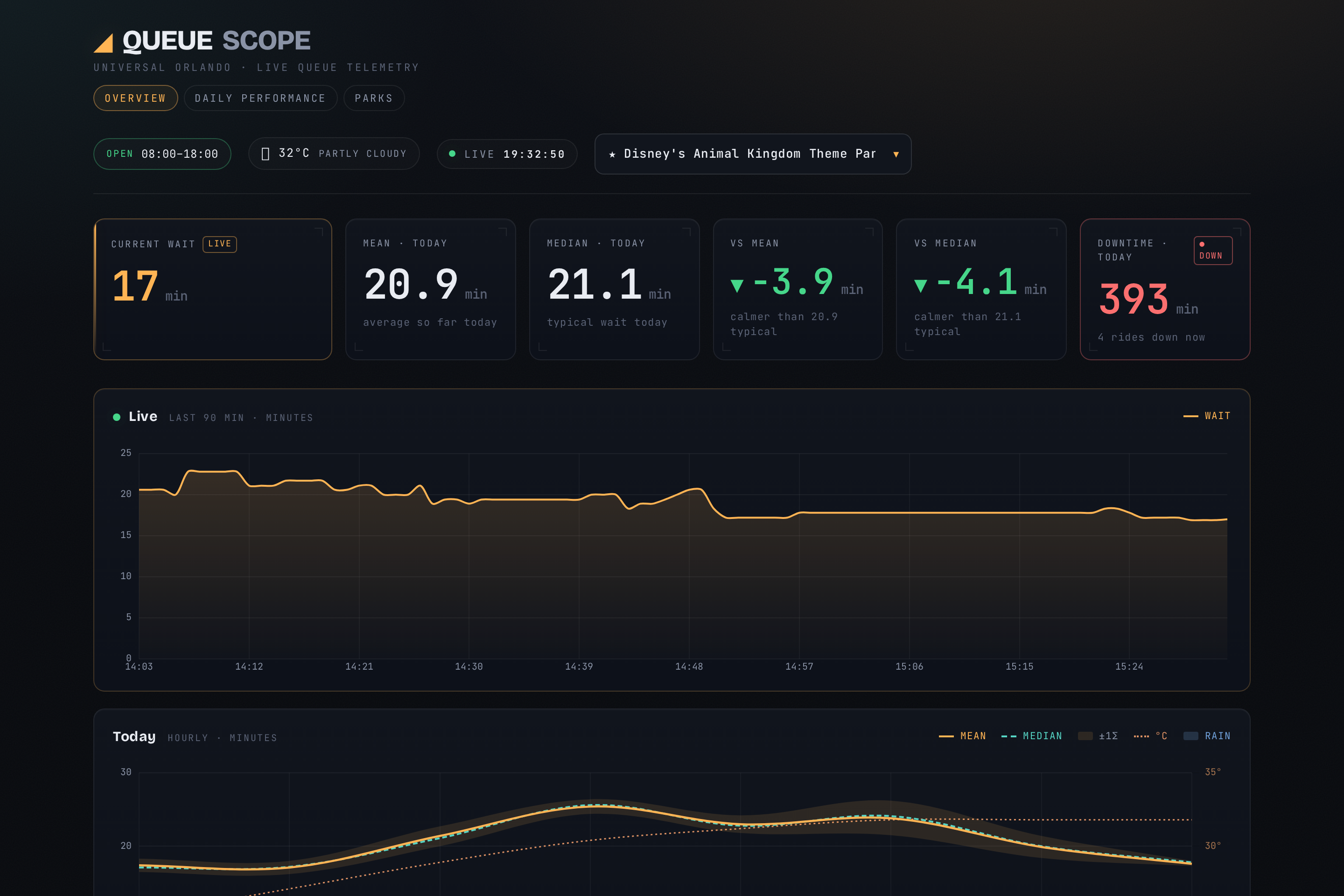Switch to the Daily Performance tab
The image size is (1344, 896).
tap(260, 98)
